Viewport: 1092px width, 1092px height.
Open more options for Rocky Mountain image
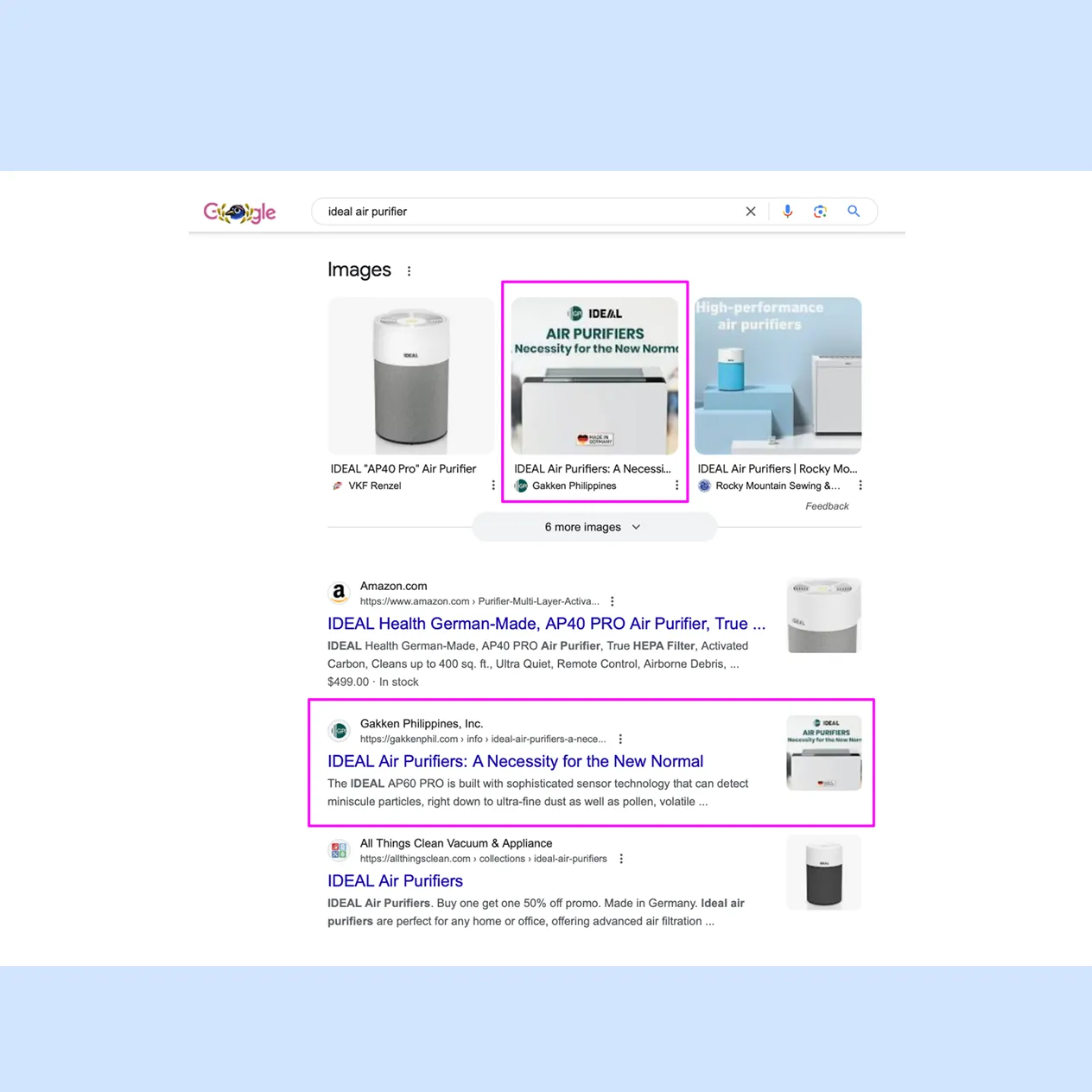tap(860, 486)
